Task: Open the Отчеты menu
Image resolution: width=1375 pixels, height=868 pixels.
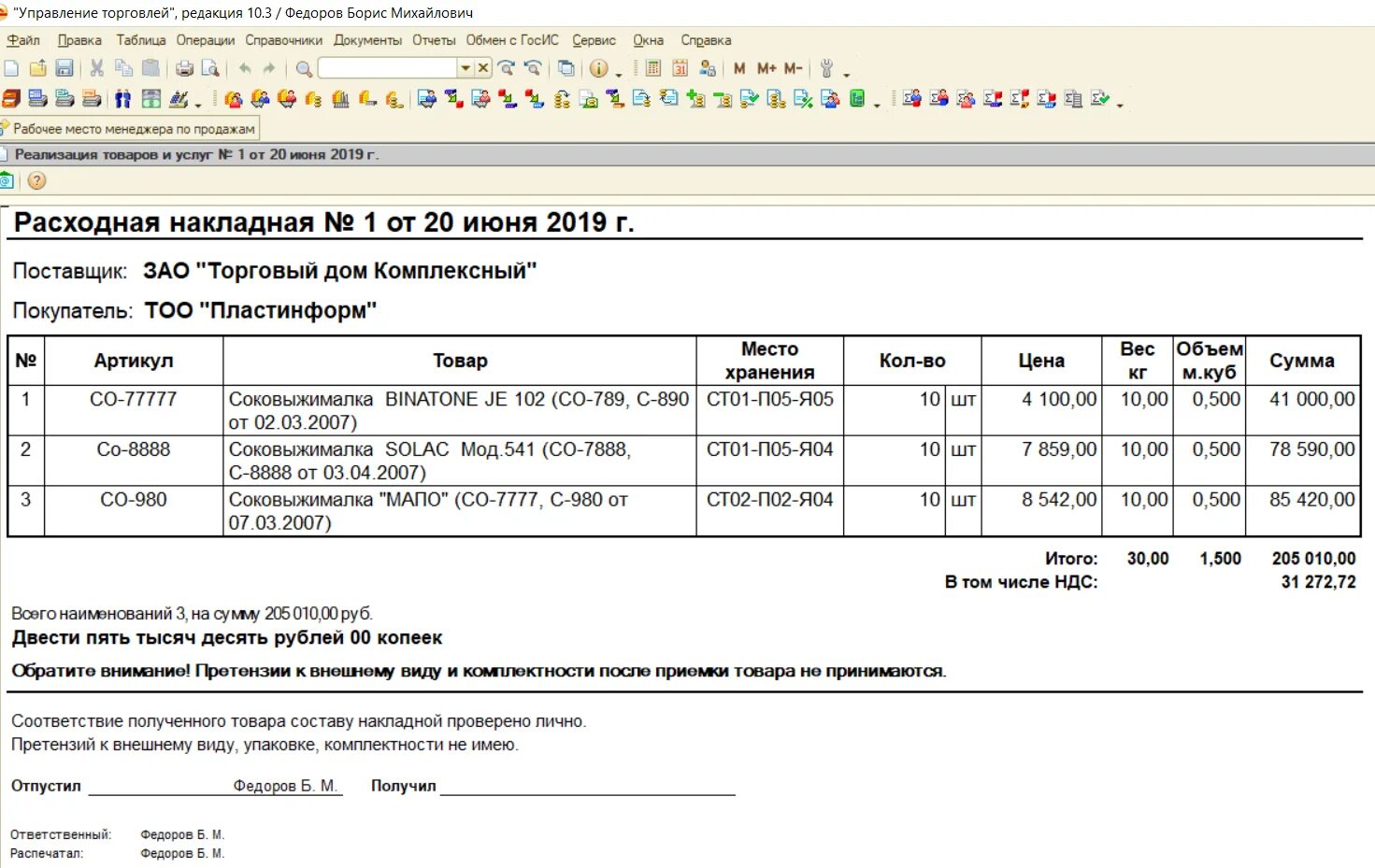Action: coord(435,40)
